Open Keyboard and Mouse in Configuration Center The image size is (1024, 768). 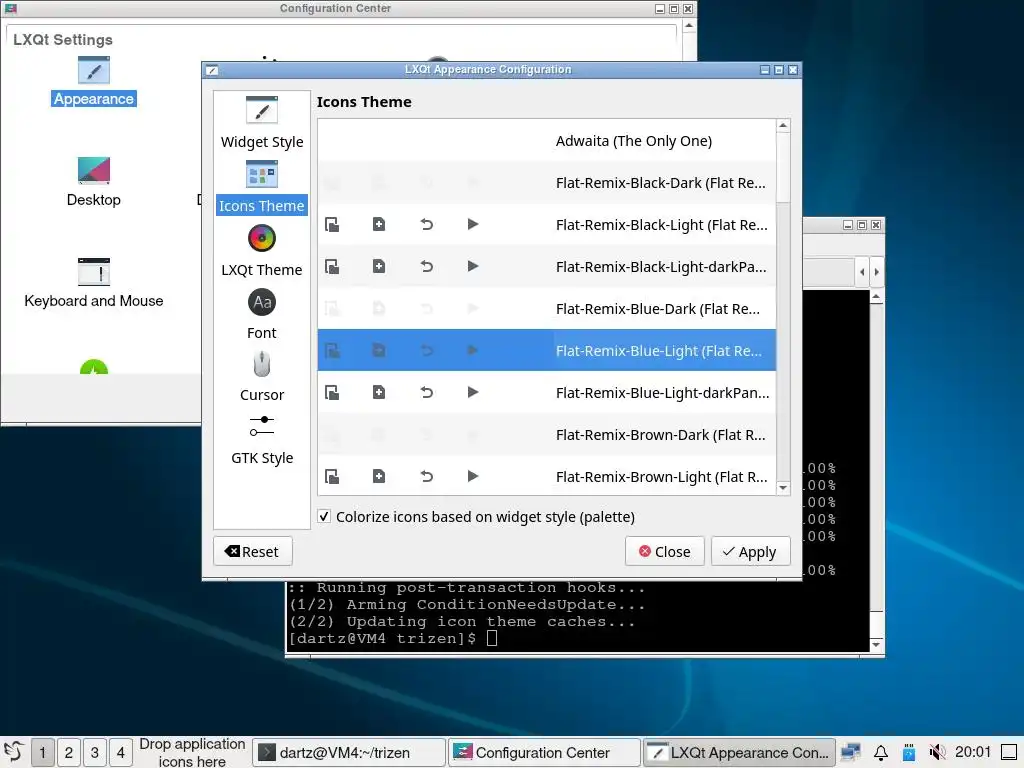click(x=93, y=283)
